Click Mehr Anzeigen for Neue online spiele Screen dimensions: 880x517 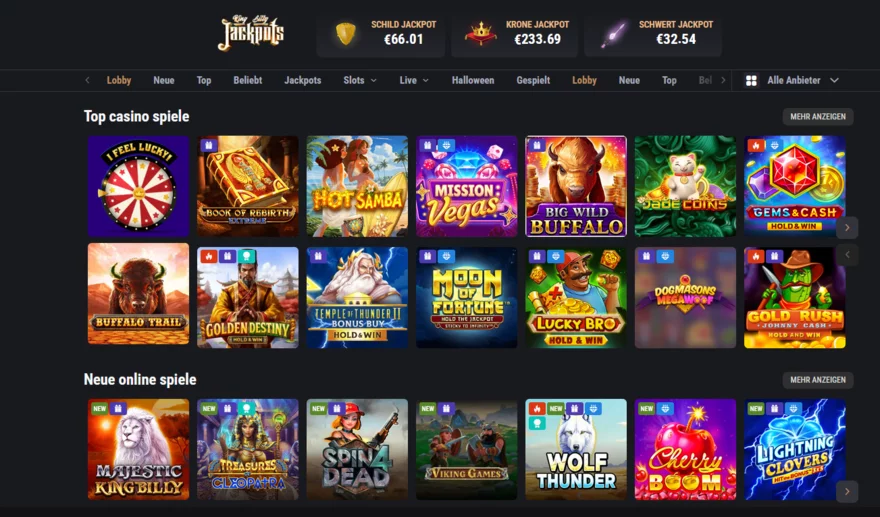pos(818,380)
